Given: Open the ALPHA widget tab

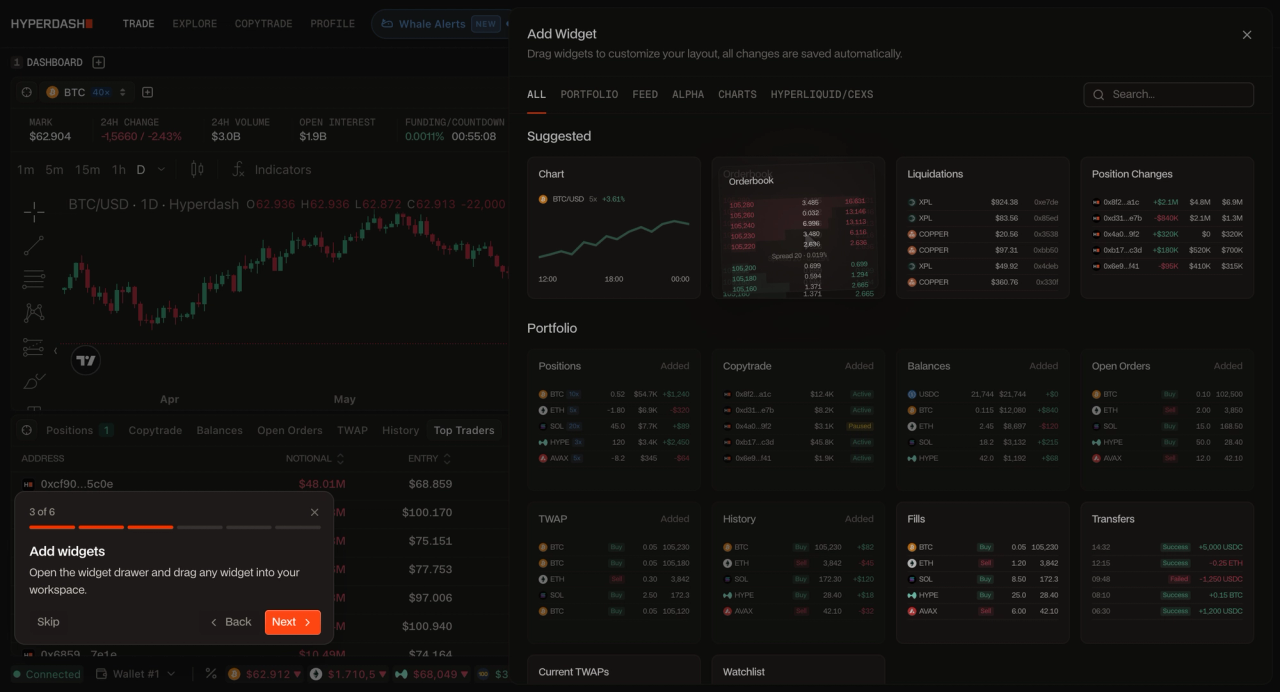Looking at the screenshot, I should [x=688, y=94].
